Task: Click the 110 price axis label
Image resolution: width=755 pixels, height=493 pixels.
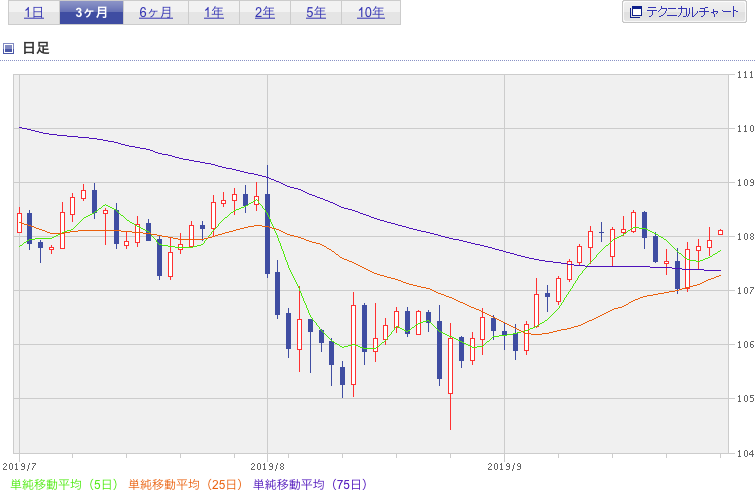Action: [x=745, y=129]
